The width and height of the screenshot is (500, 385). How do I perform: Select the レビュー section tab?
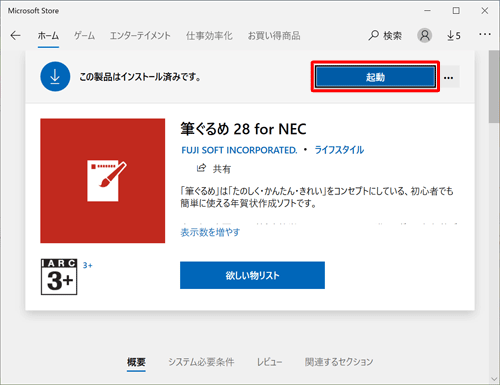269,362
